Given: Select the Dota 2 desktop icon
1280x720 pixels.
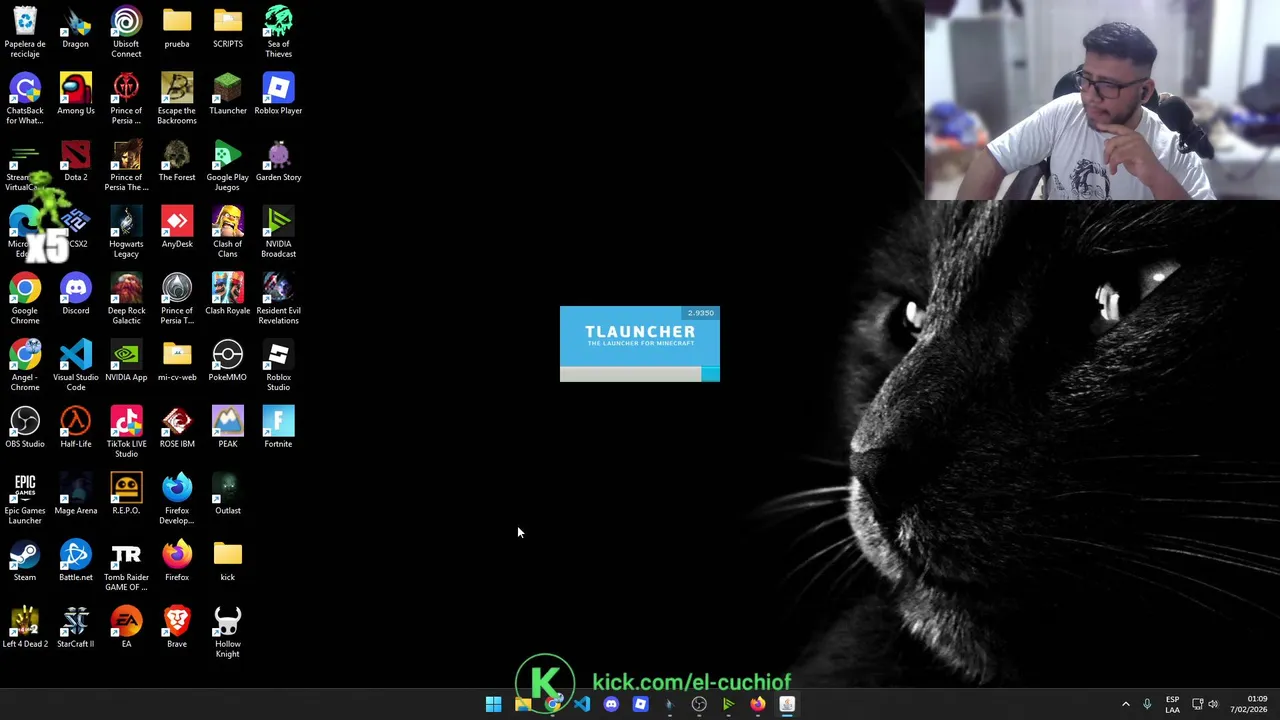Looking at the screenshot, I should pyautogui.click(x=75, y=161).
